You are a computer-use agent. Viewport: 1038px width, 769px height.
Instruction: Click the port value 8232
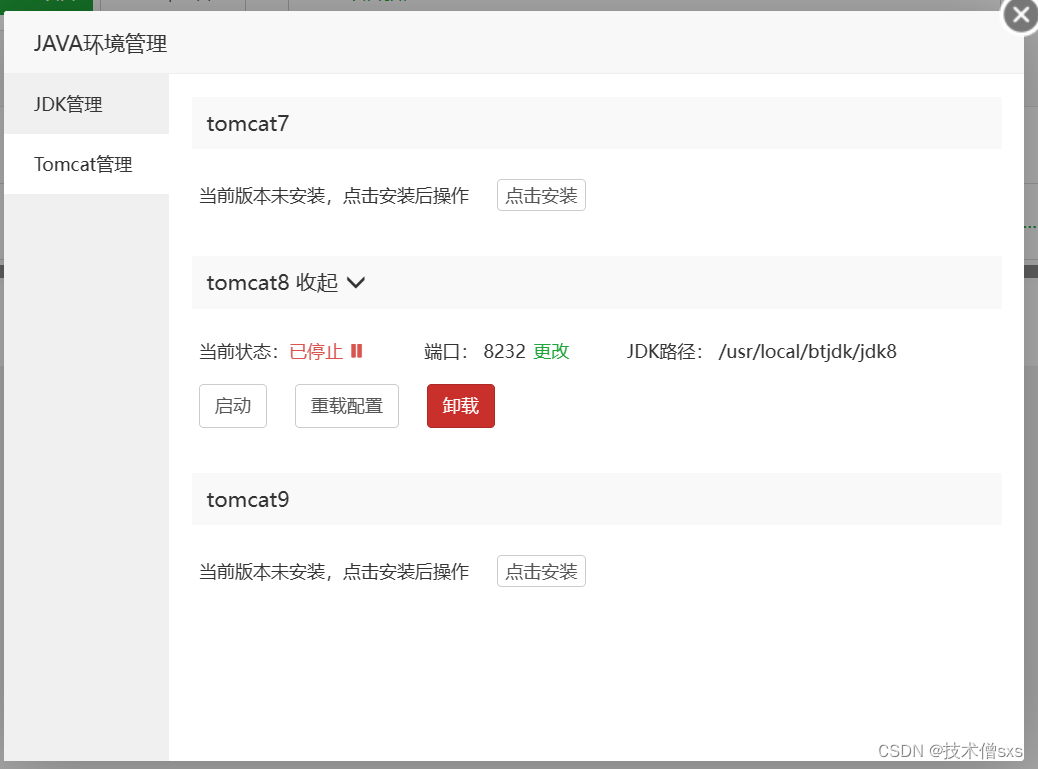tap(504, 351)
